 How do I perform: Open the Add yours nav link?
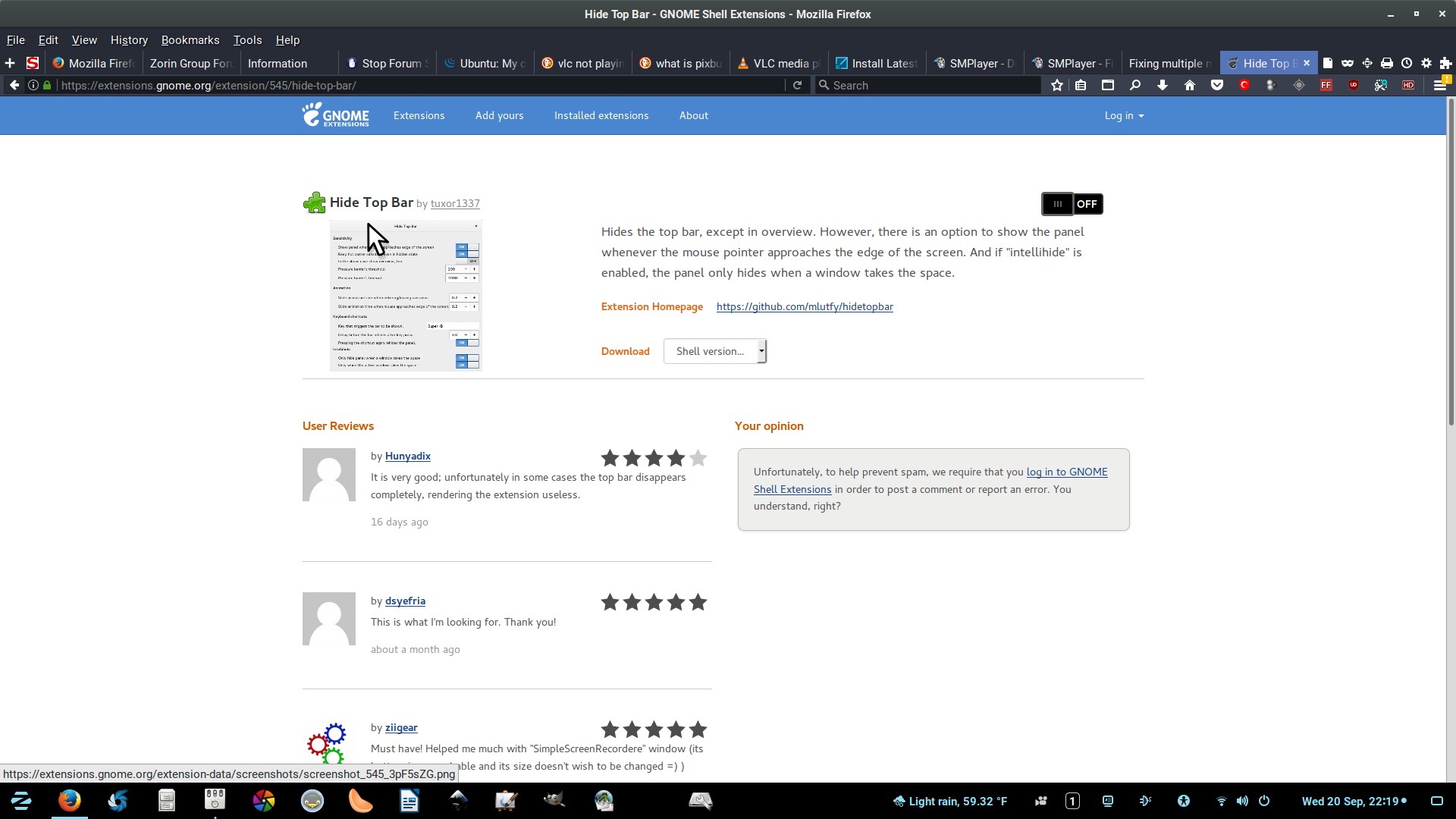pos(499,115)
